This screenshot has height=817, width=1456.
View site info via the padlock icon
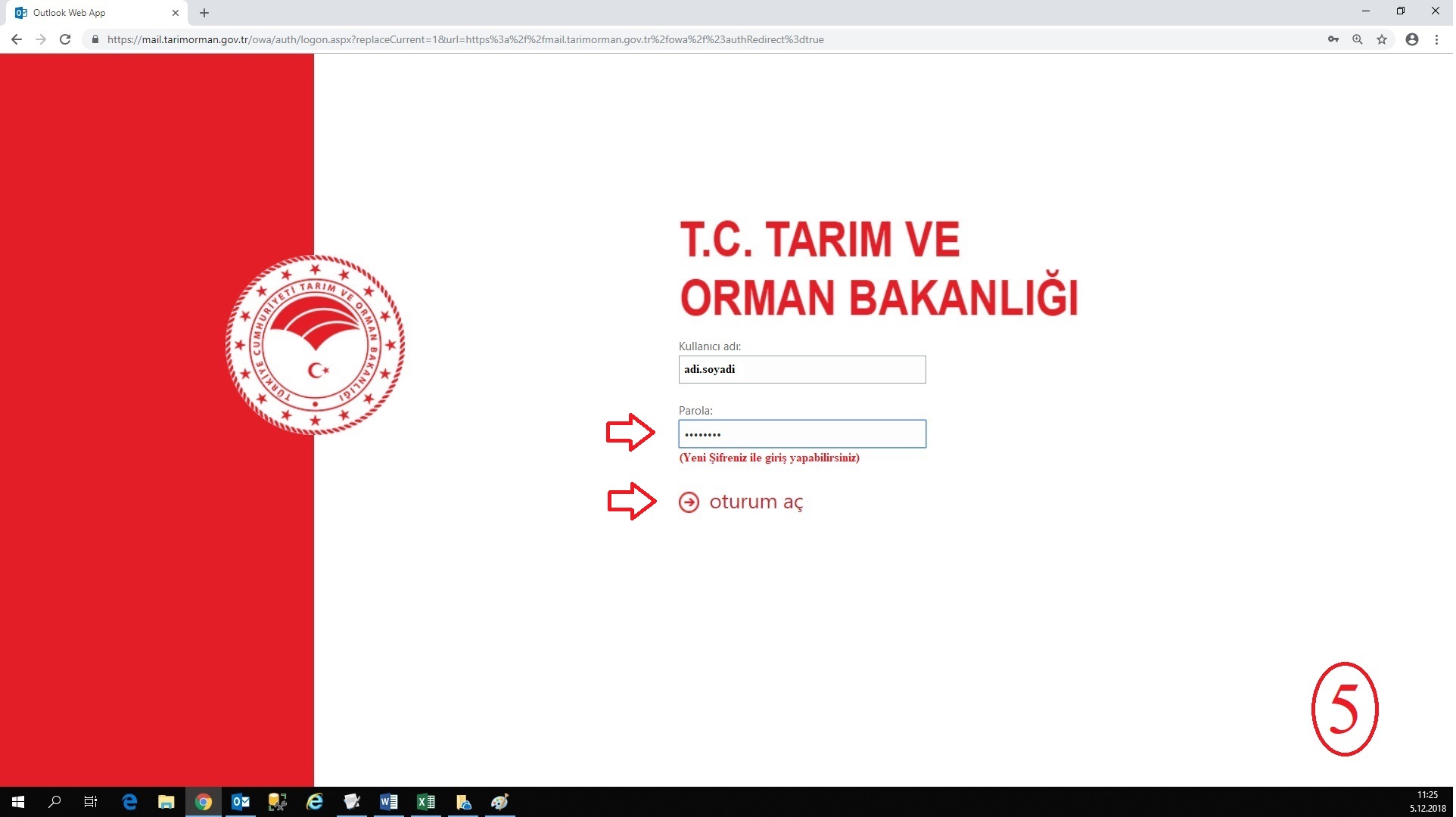click(95, 39)
